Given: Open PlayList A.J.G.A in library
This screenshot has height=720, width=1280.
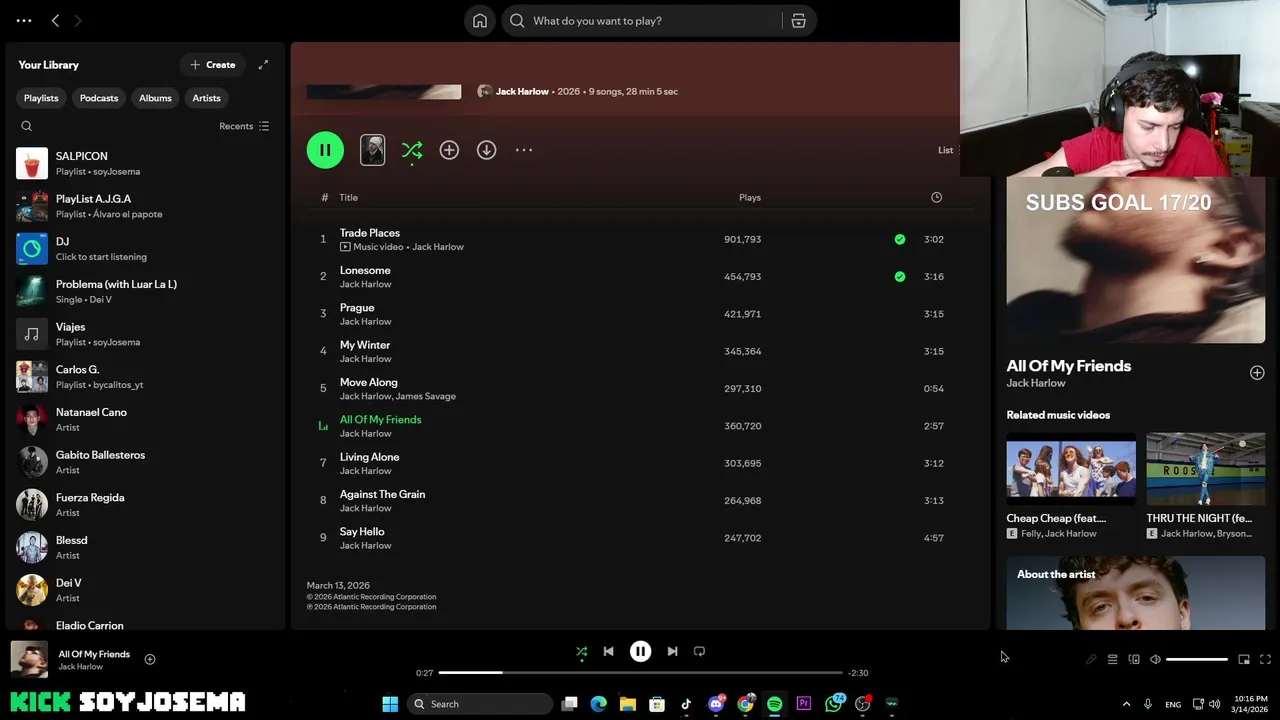Looking at the screenshot, I should (x=145, y=206).
